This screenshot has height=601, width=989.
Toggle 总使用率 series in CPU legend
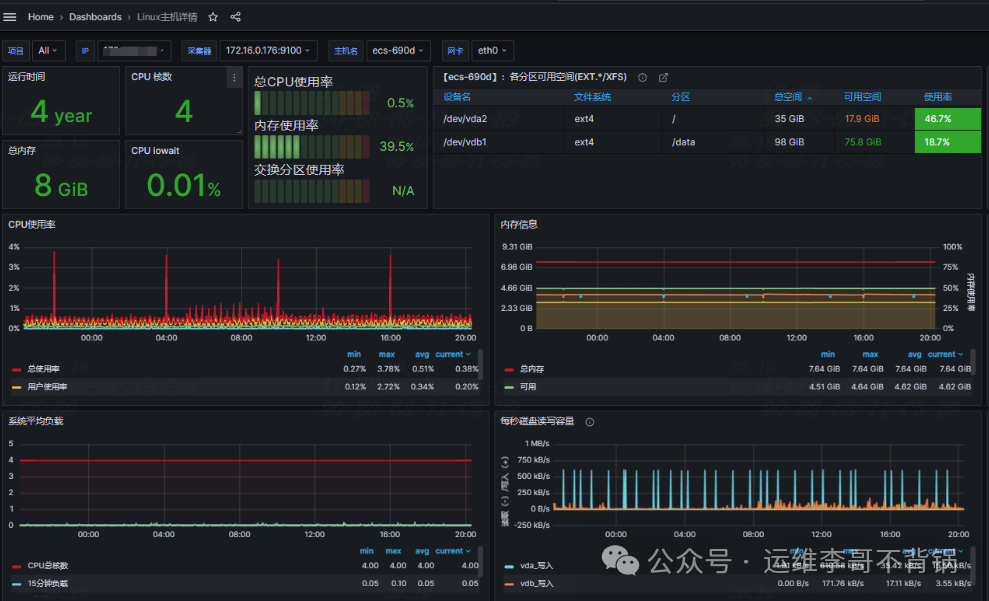(46, 369)
